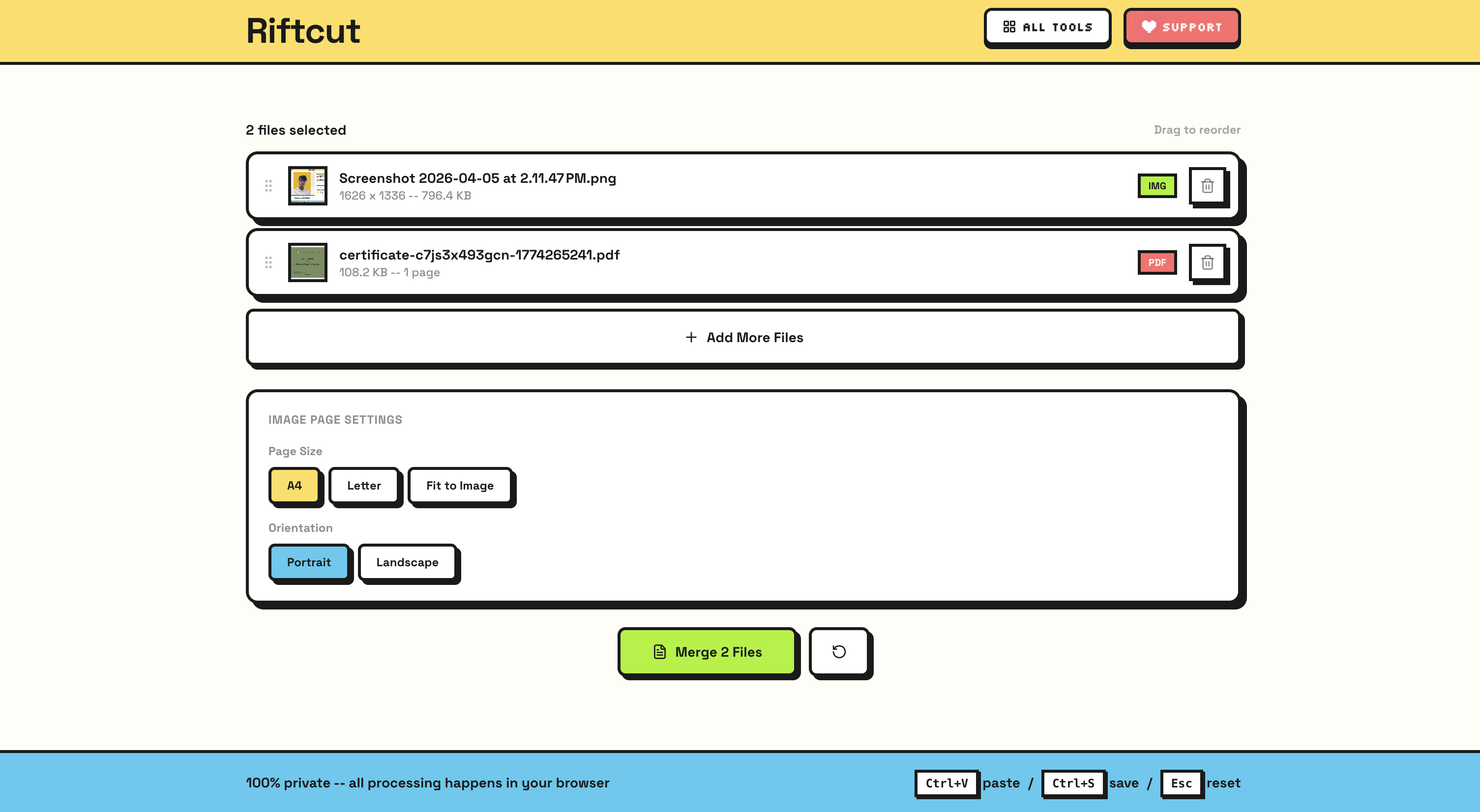Click the drag handle of the certificate PDF row
The image size is (1480, 812).
click(268, 263)
